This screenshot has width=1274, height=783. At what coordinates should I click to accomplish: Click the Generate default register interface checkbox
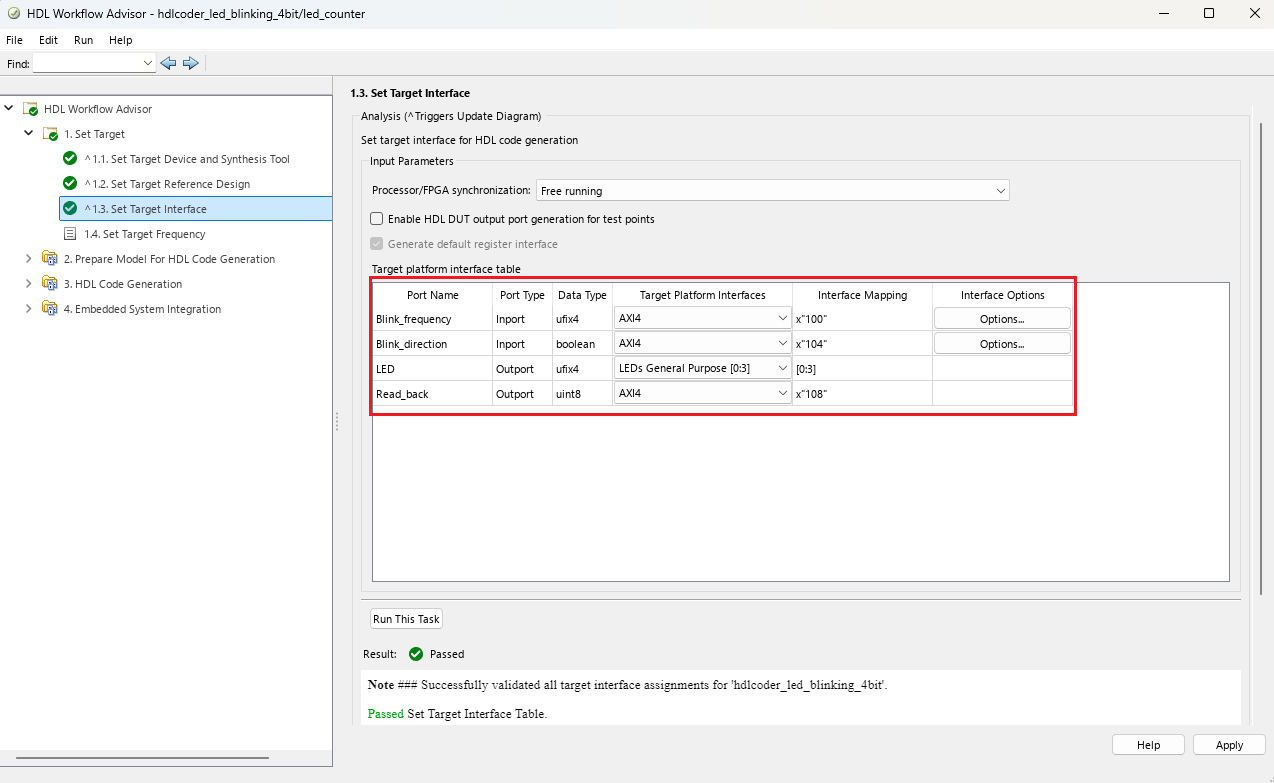377,244
